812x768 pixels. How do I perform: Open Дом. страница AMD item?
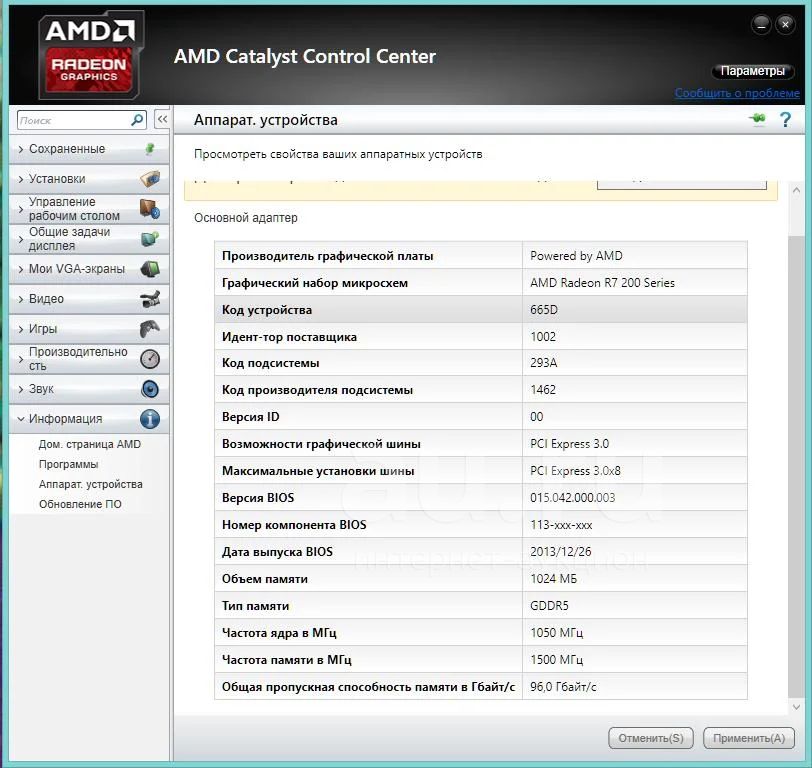pyautogui.click(x=89, y=444)
